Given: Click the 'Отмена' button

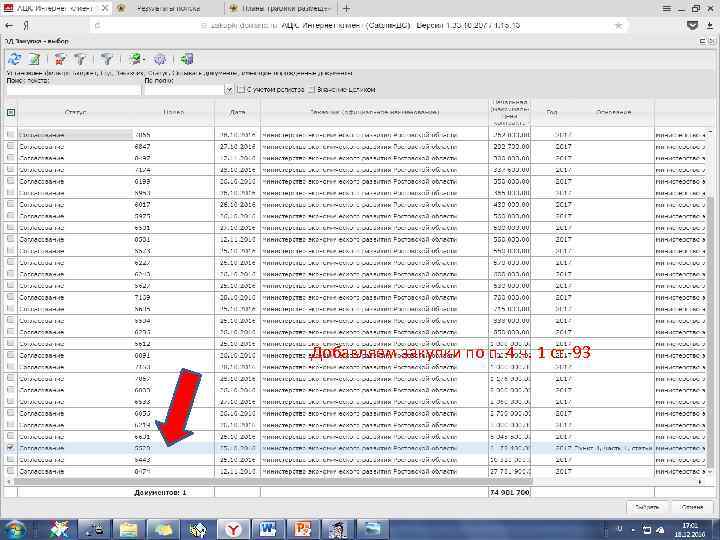Looking at the screenshot, I should pyautogui.click(x=692, y=507).
